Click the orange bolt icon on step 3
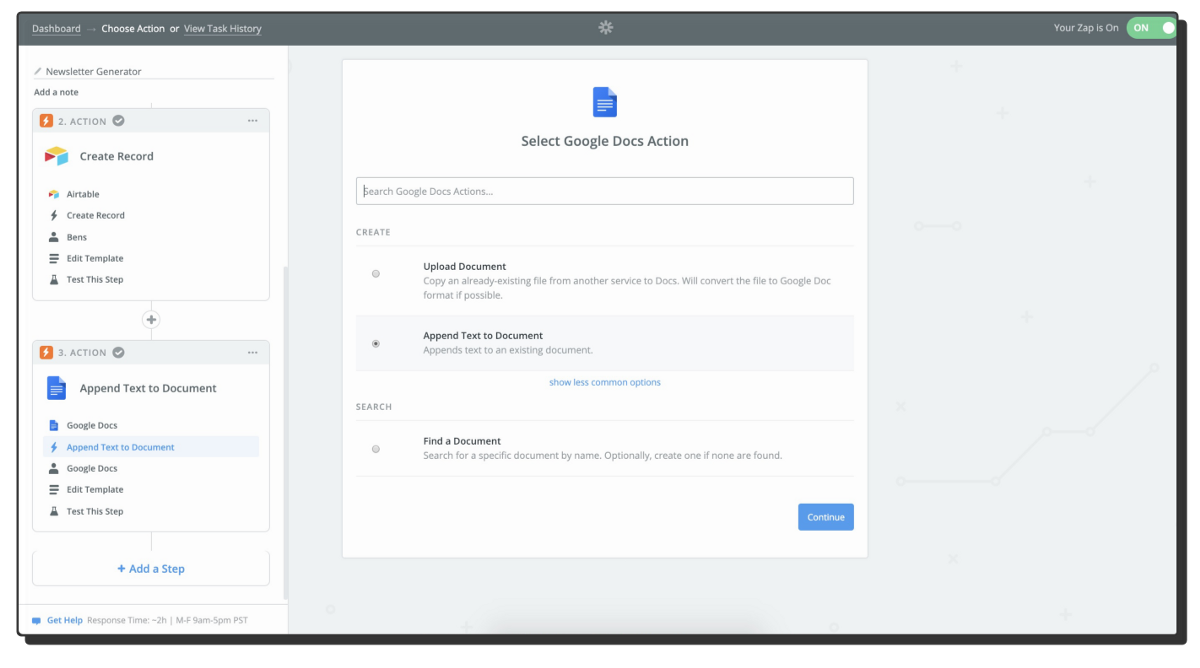This screenshot has height=668, width=1200. (46, 353)
